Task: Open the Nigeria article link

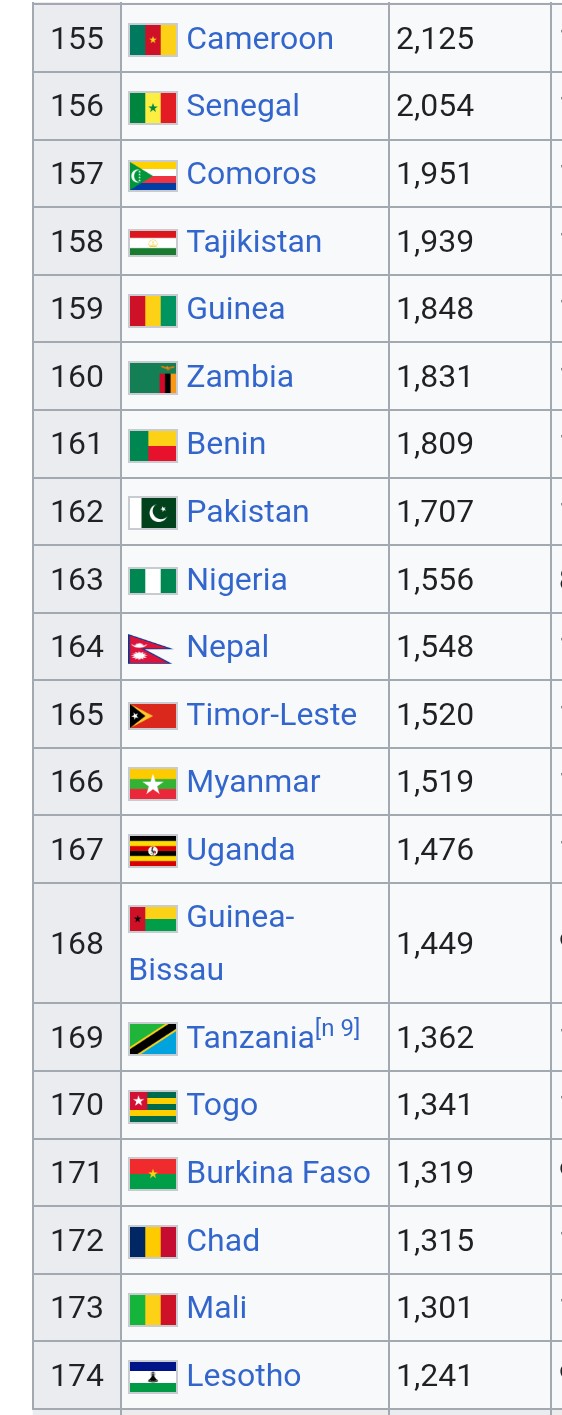Action: coord(237,580)
